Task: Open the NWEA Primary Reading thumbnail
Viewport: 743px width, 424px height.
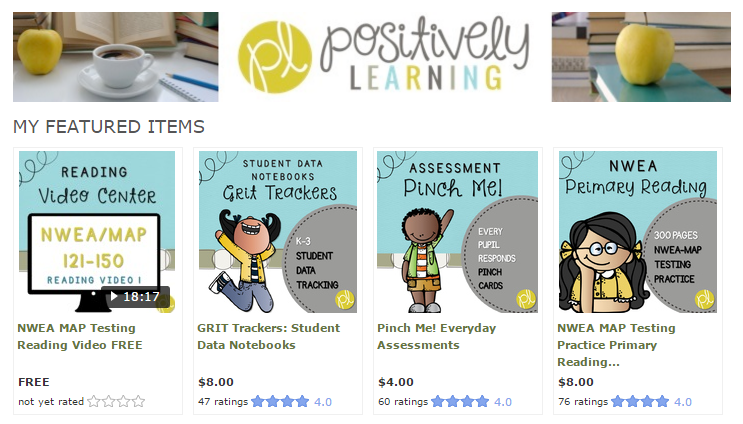Action: point(638,232)
